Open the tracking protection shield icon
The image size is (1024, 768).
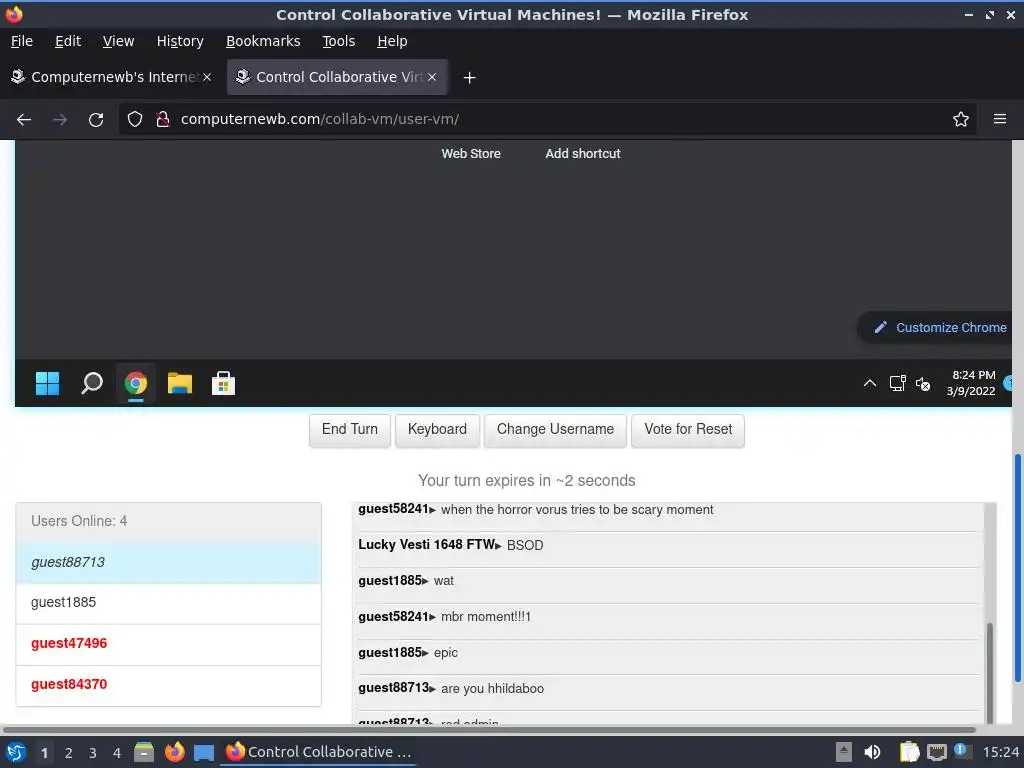pos(135,119)
